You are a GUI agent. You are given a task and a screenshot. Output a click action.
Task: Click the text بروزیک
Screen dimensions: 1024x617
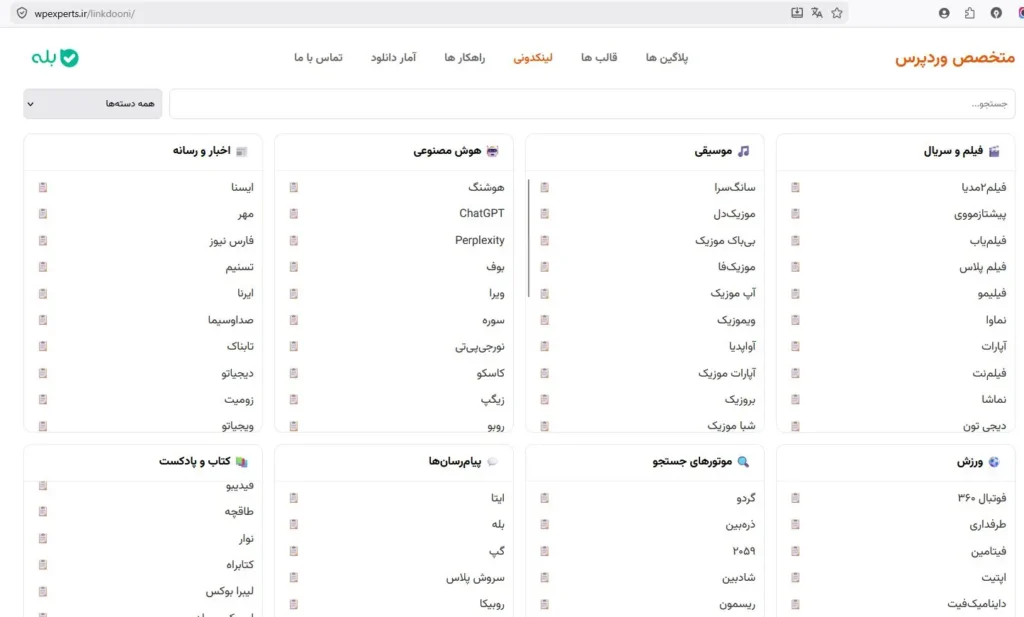pyautogui.click(x=740, y=400)
